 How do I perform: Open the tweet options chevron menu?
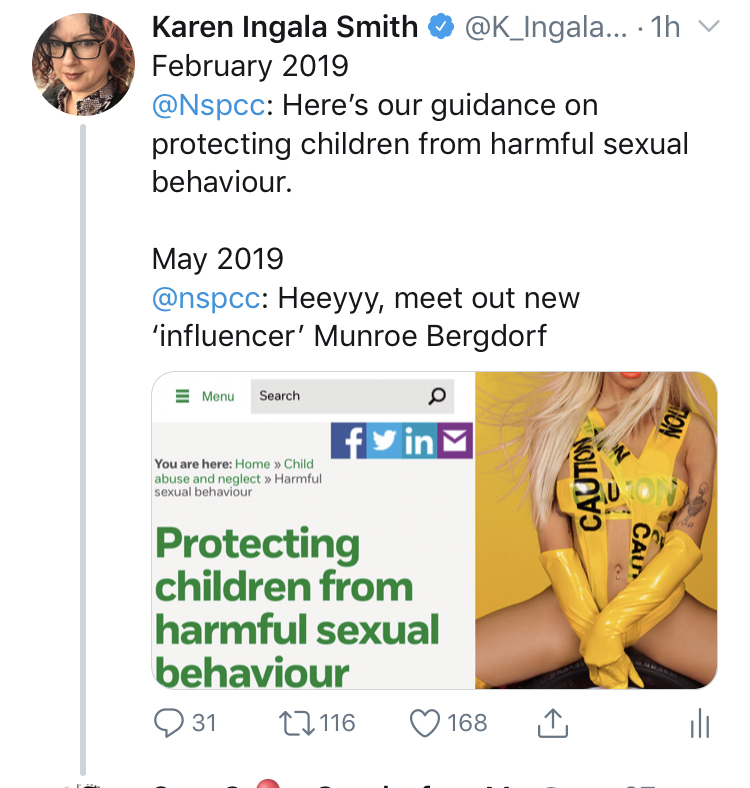(x=707, y=28)
